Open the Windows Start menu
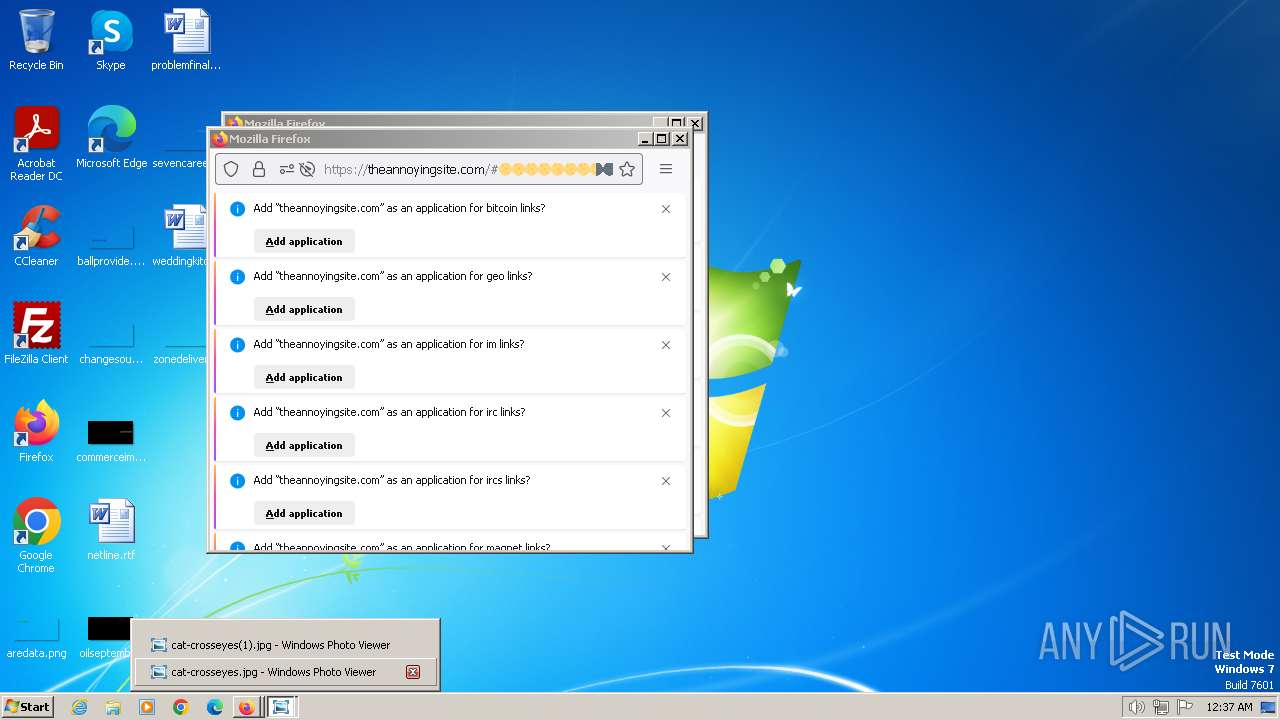The width and height of the screenshot is (1280, 720). tap(27, 706)
